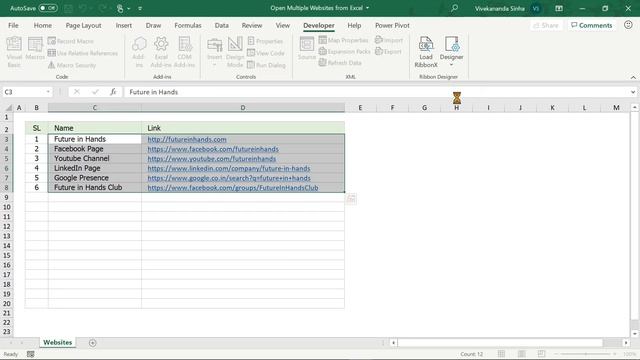The width and height of the screenshot is (640, 360).
Task: Open control Properties
Action: point(265,41)
